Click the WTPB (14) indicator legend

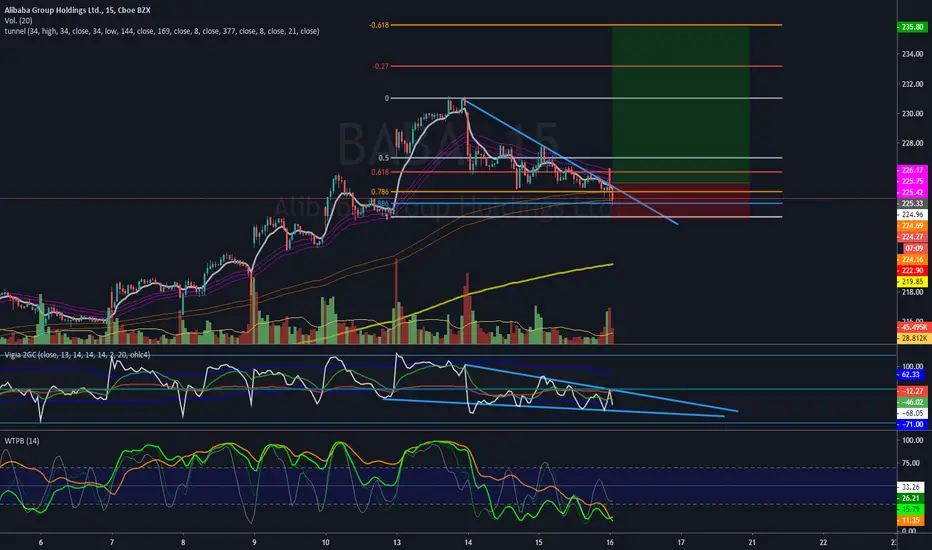[22, 441]
